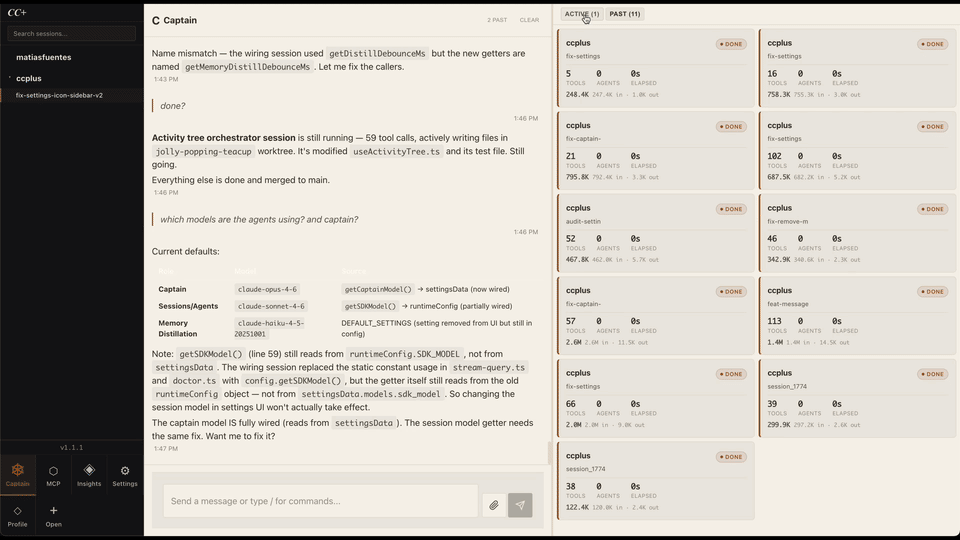Click the send message arrow button
This screenshot has width=960, height=540.
point(520,505)
